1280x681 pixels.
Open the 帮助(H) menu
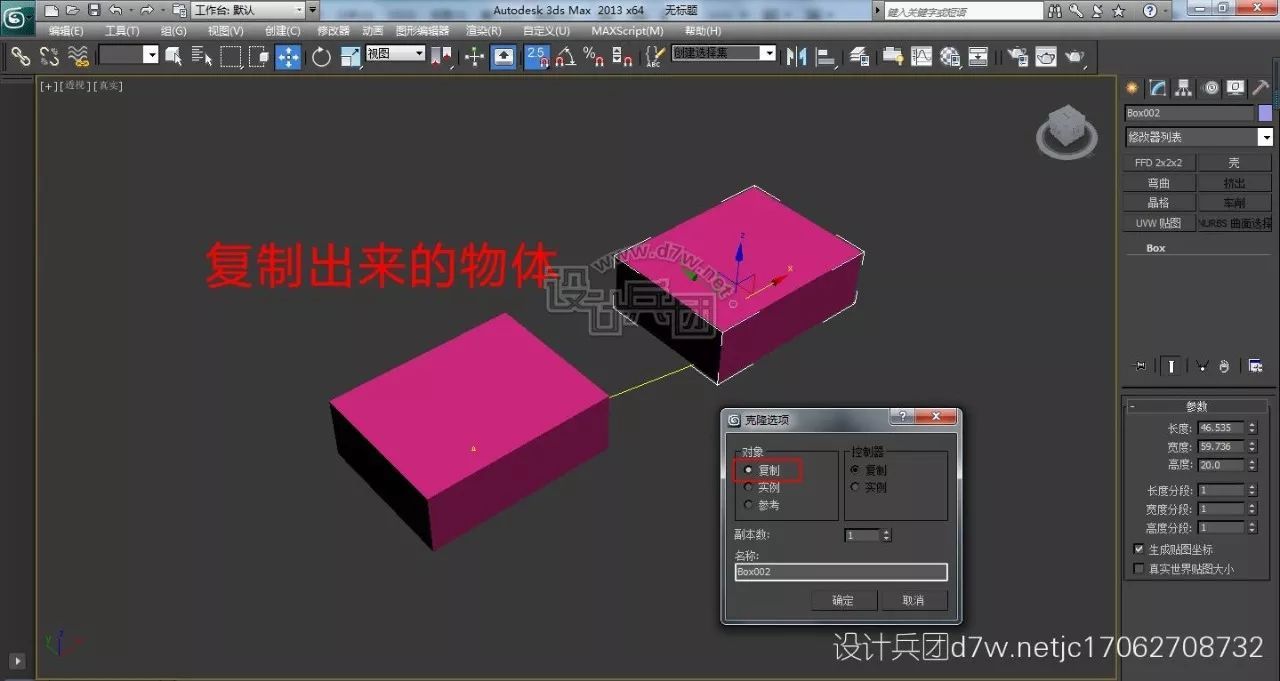(x=703, y=31)
